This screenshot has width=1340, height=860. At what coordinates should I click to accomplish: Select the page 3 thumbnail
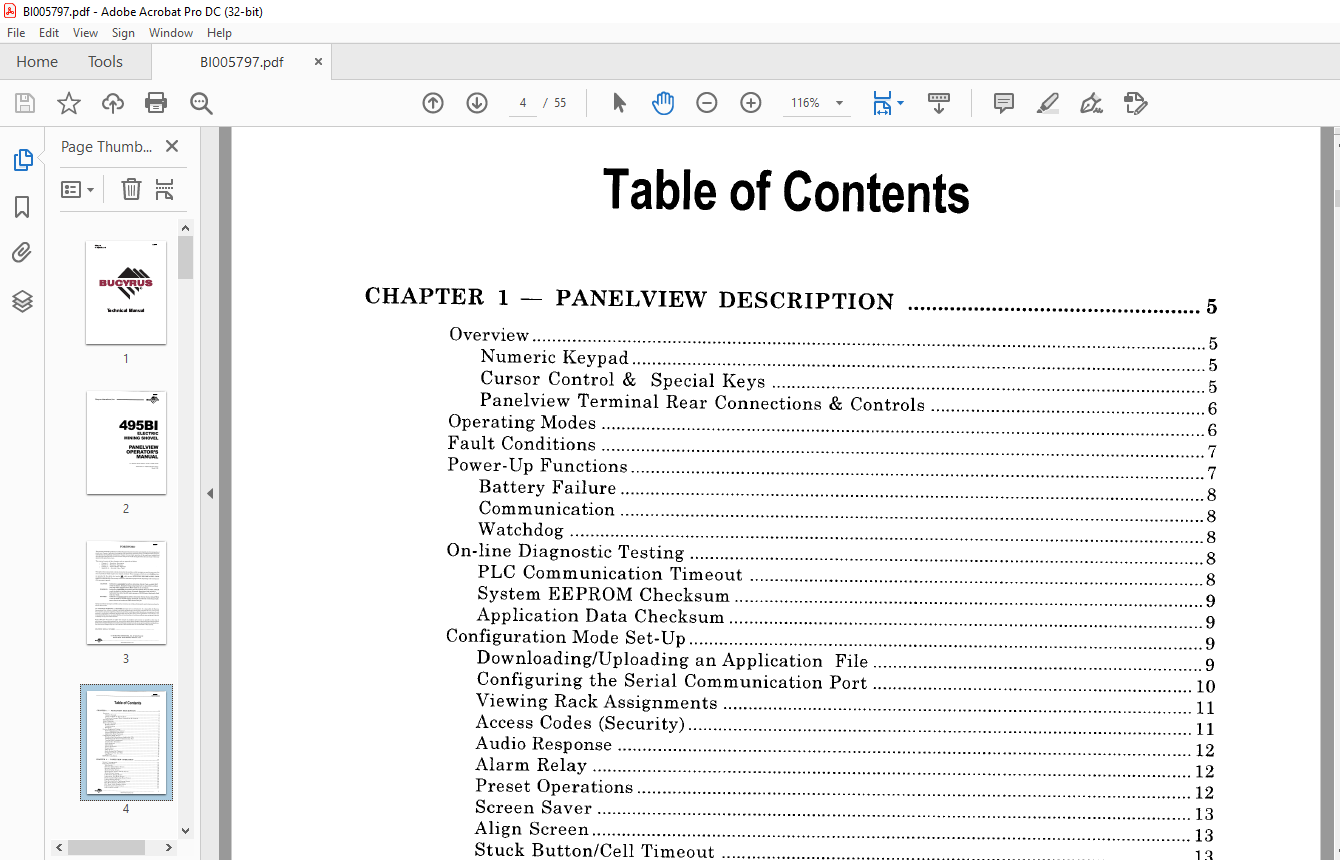tap(126, 592)
